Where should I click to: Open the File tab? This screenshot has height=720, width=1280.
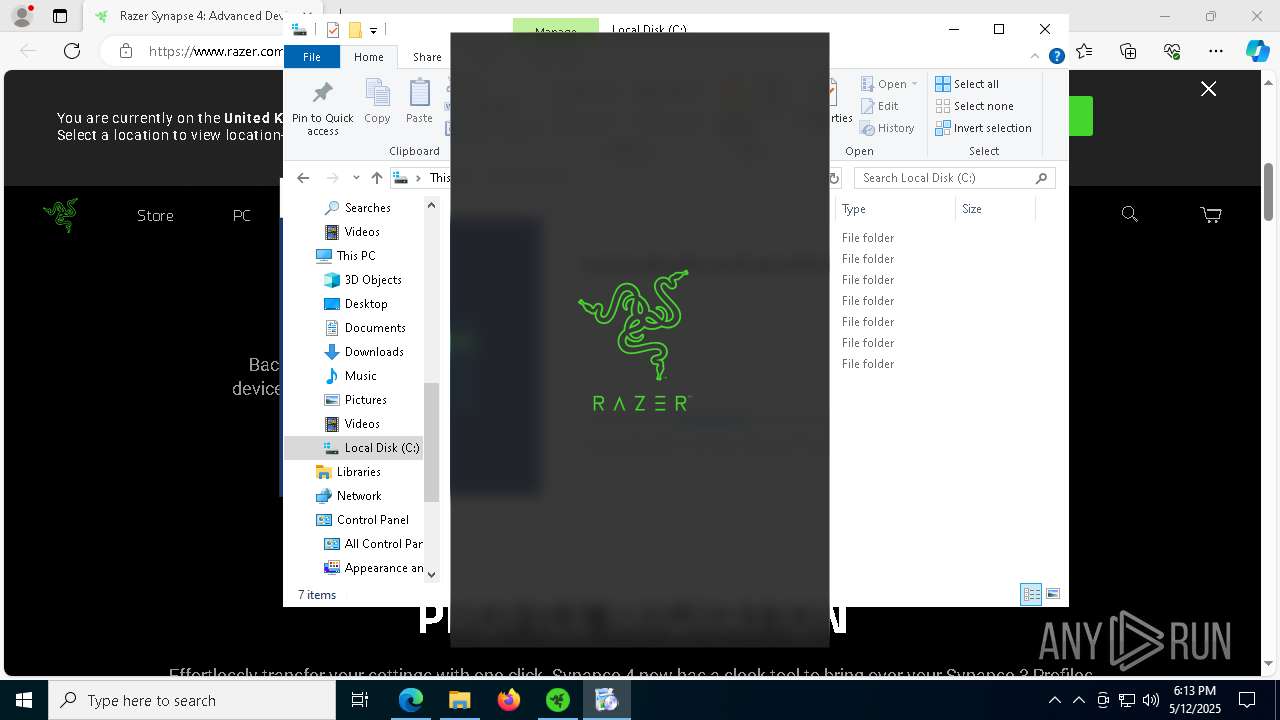tap(312, 57)
